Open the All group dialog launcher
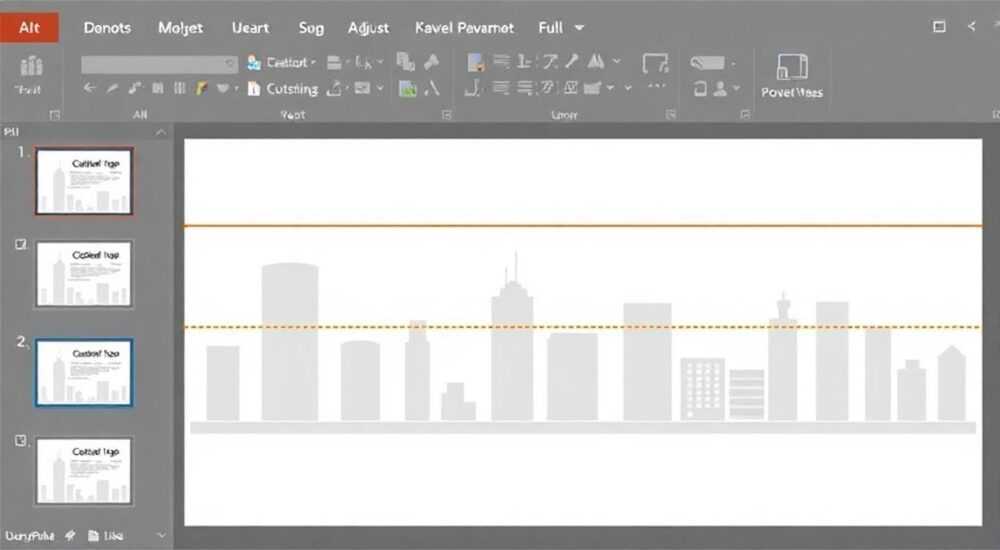Image resolution: width=1000 pixels, height=550 pixels. (x=55, y=115)
